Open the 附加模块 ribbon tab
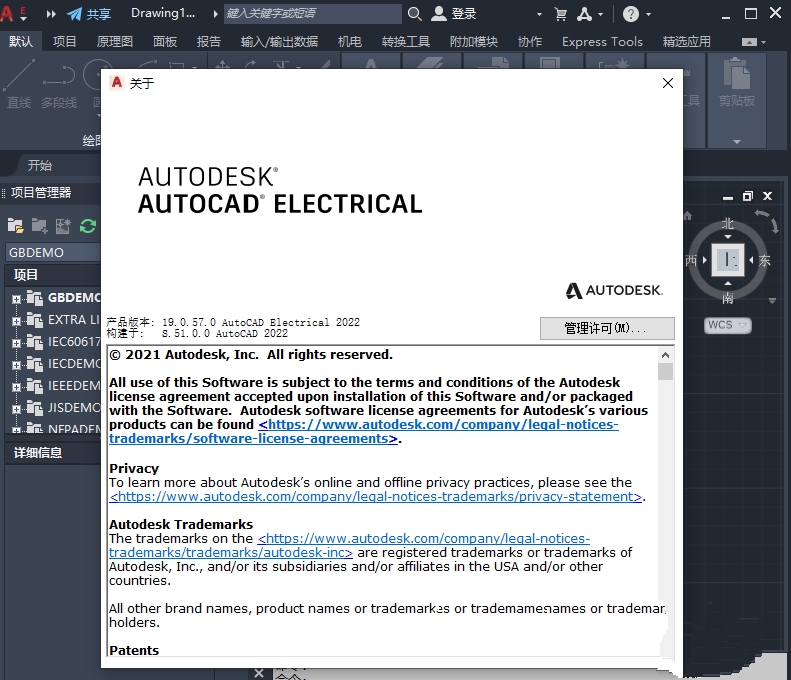This screenshot has width=791, height=680. [x=474, y=41]
